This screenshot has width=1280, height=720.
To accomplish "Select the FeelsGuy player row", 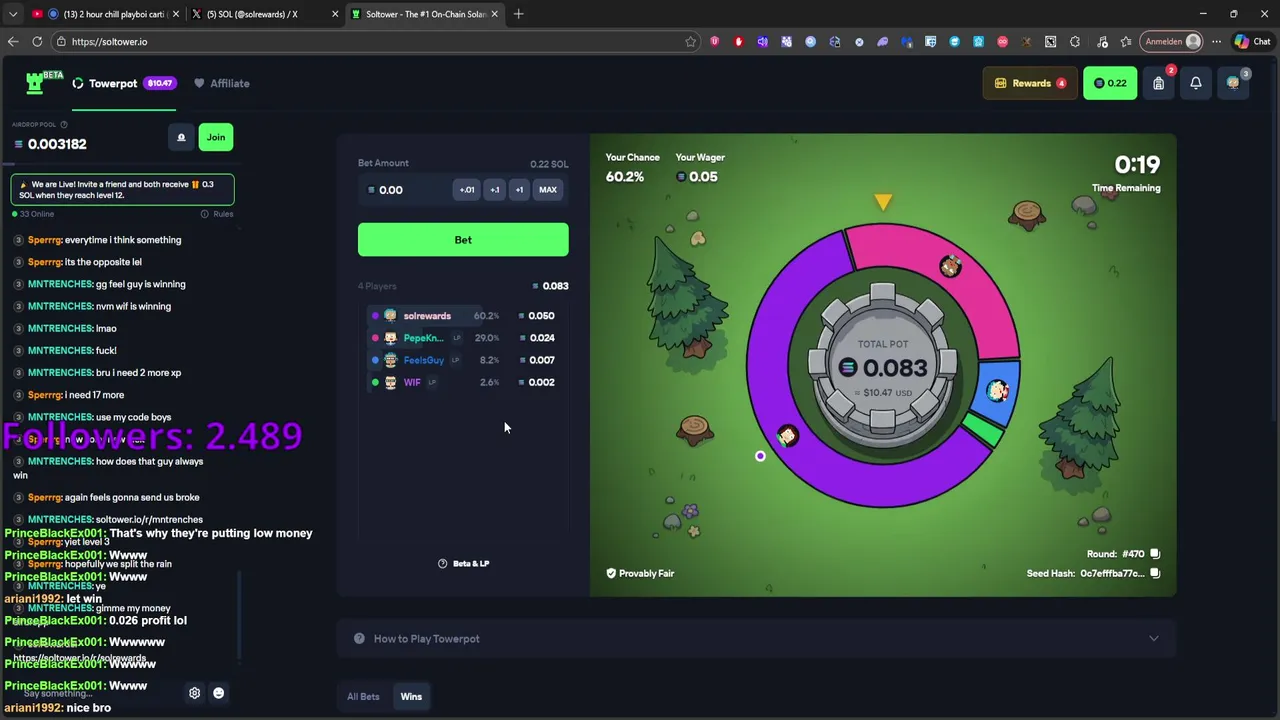I will 462,360.
